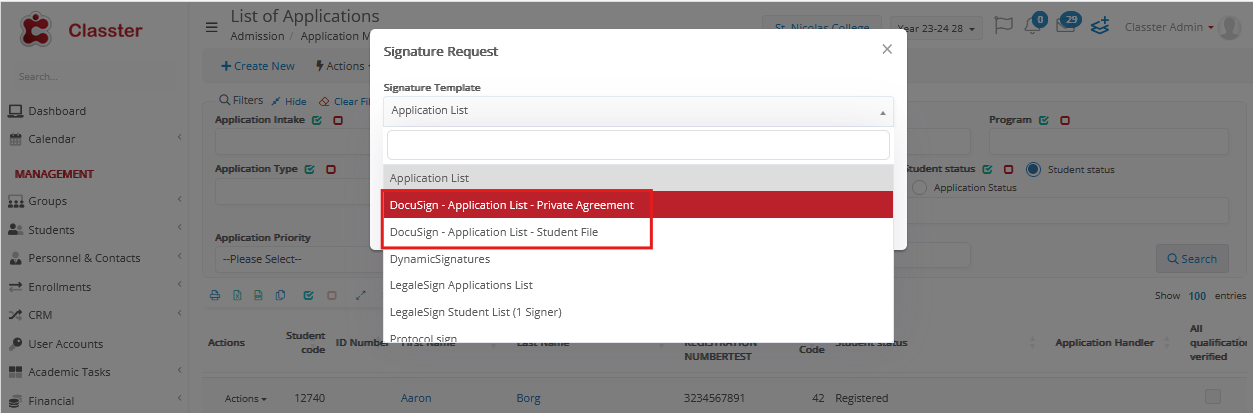
Task: Open the messages envelope icon
Action: [x=1066, y=27]
